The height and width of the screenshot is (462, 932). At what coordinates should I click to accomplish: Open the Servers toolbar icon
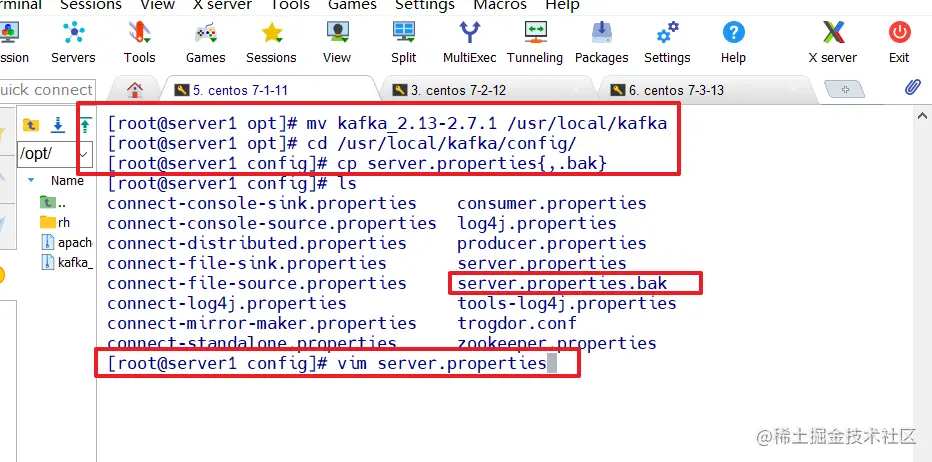(x=73, y=32)
